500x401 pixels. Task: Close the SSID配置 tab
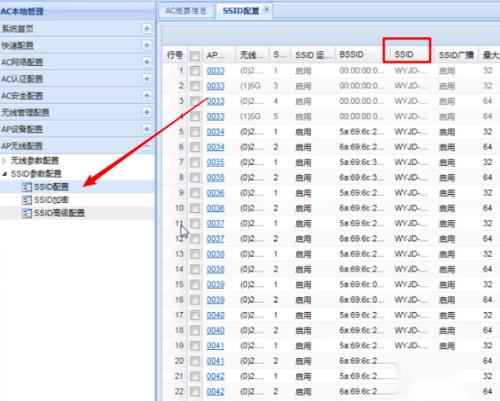tap(266, 9)
